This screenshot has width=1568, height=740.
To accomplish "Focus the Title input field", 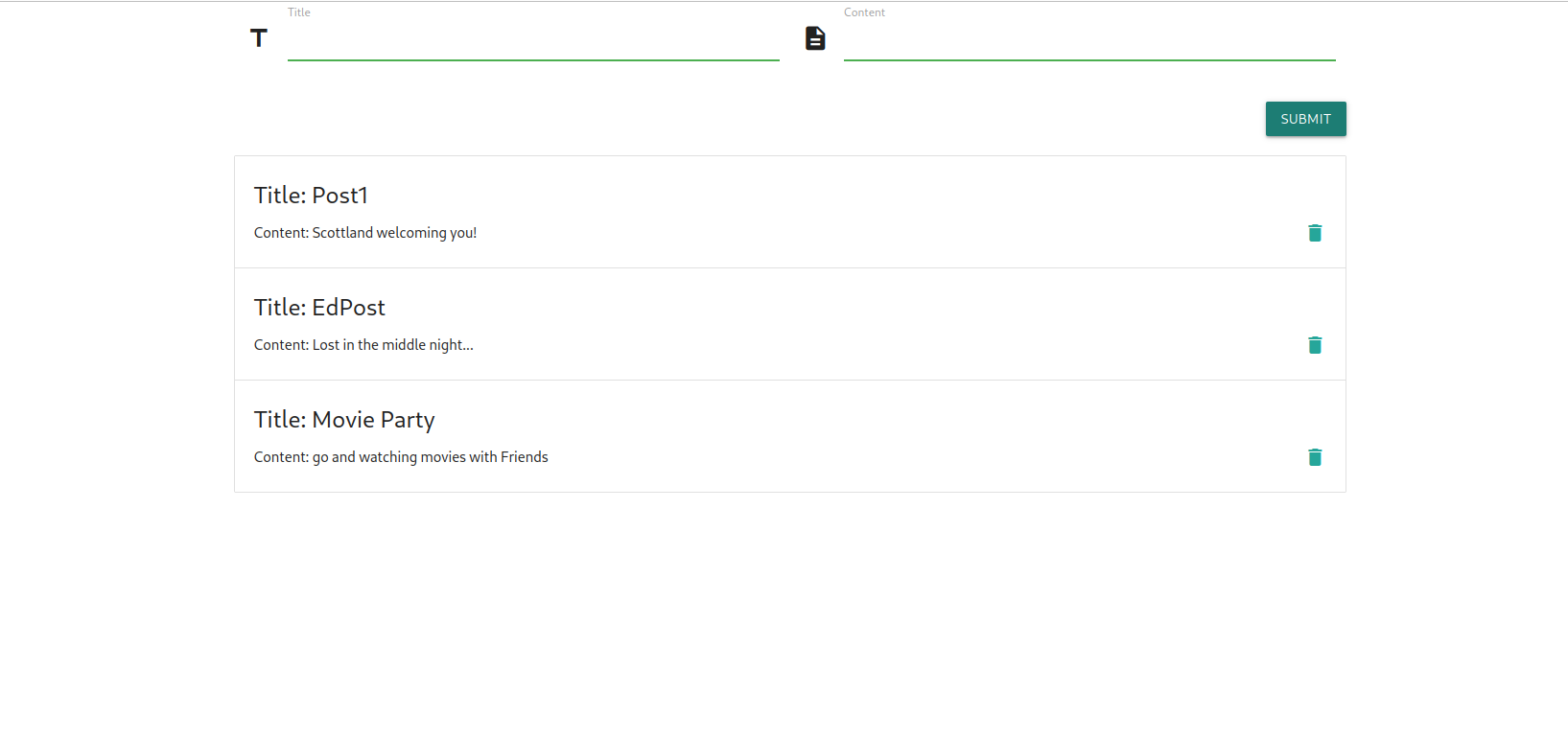I will point(533,40).
